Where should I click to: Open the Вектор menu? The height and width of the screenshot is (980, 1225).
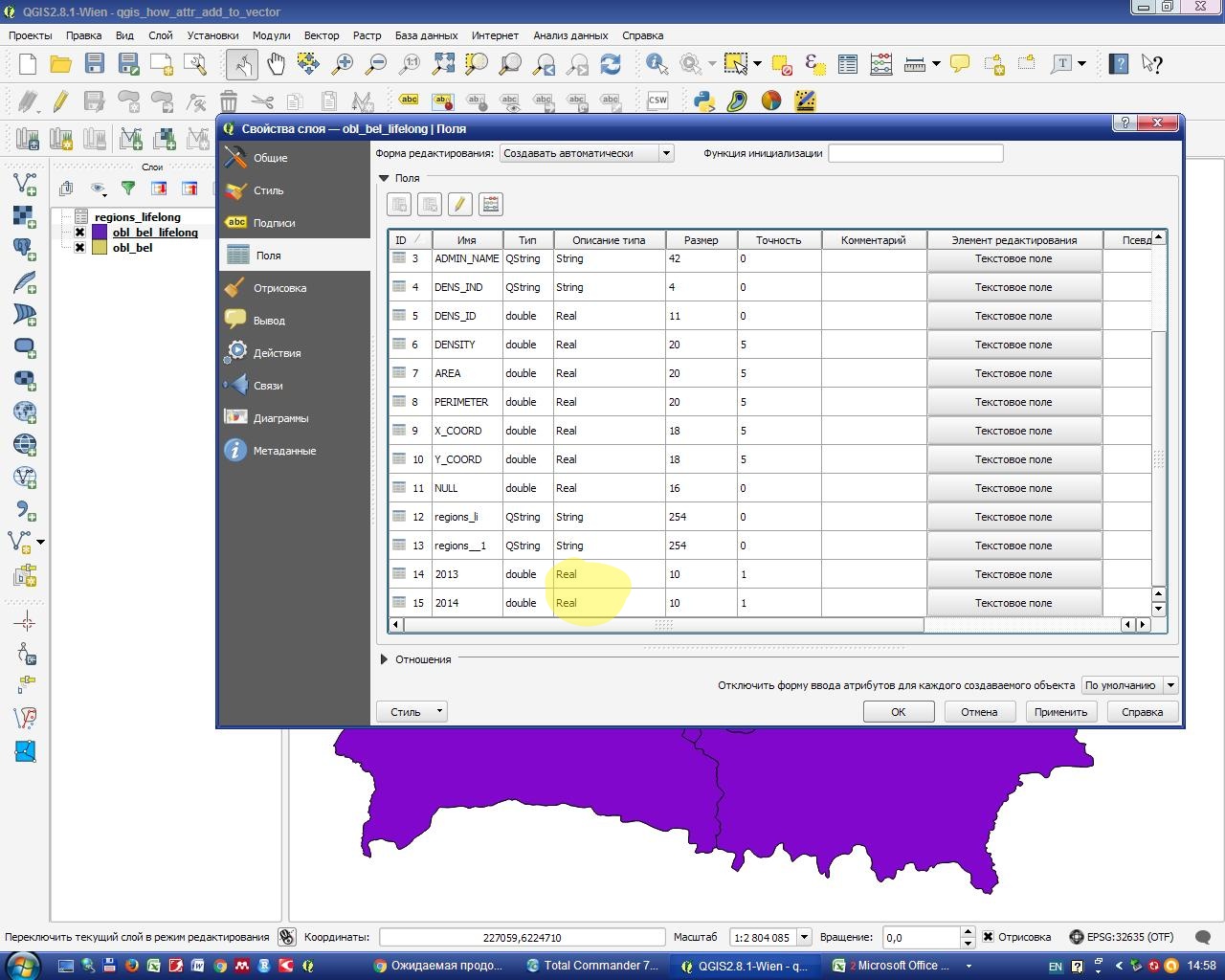pyautogui.click(x=322, y=35)
